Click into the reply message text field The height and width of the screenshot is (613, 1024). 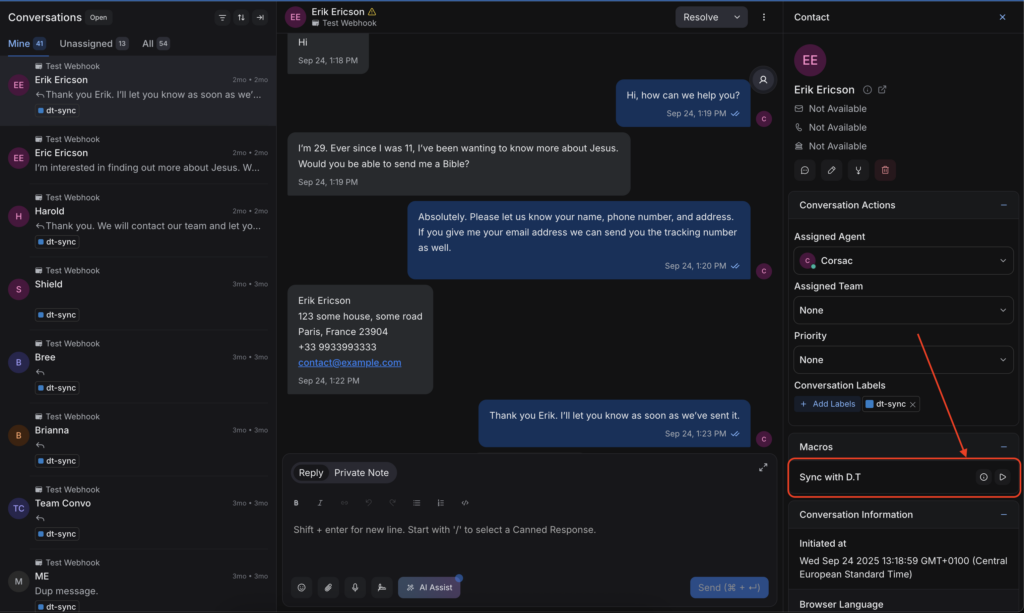[x=525, y=530]
